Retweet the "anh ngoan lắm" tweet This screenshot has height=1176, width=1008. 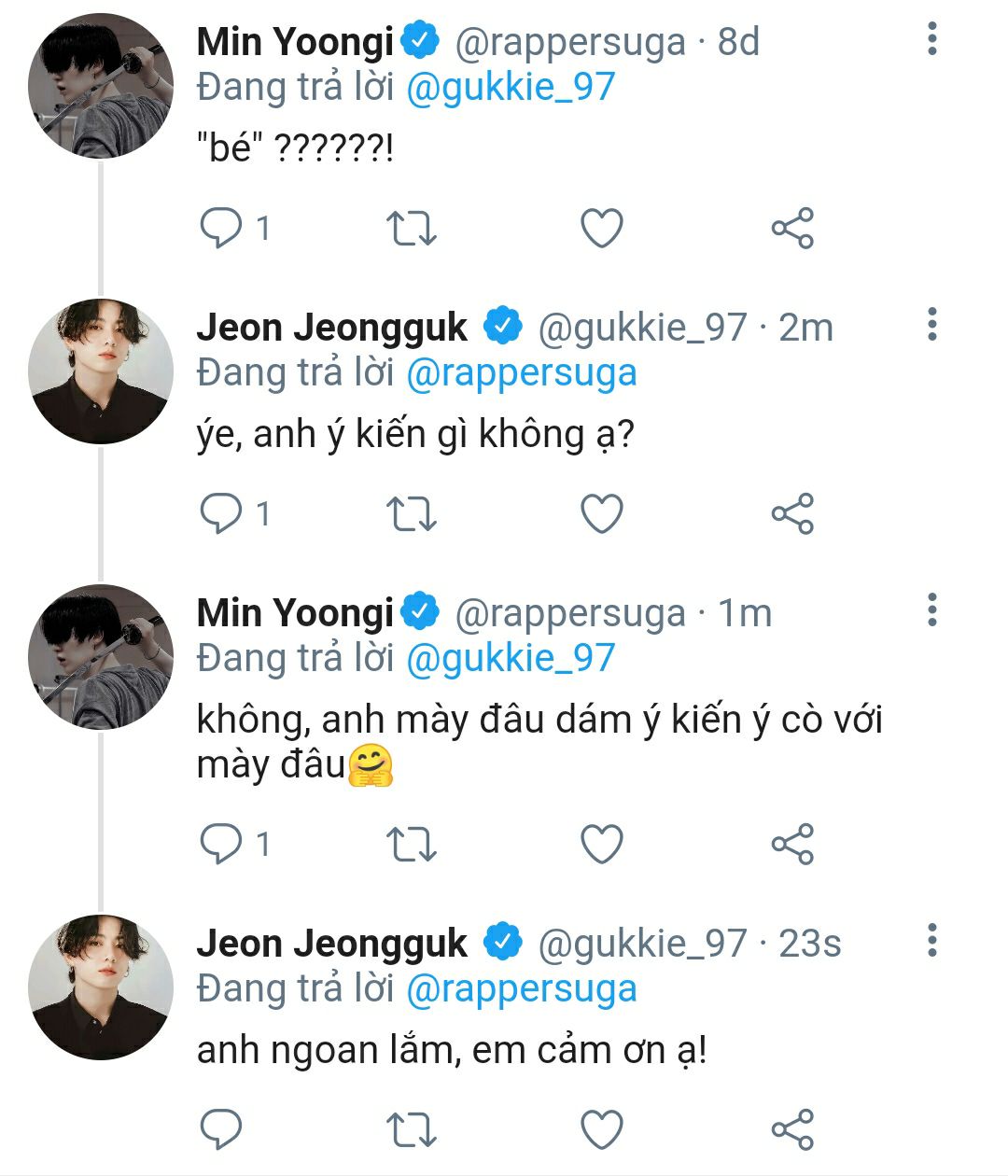pyautogui.click(x=411, y=1129)
